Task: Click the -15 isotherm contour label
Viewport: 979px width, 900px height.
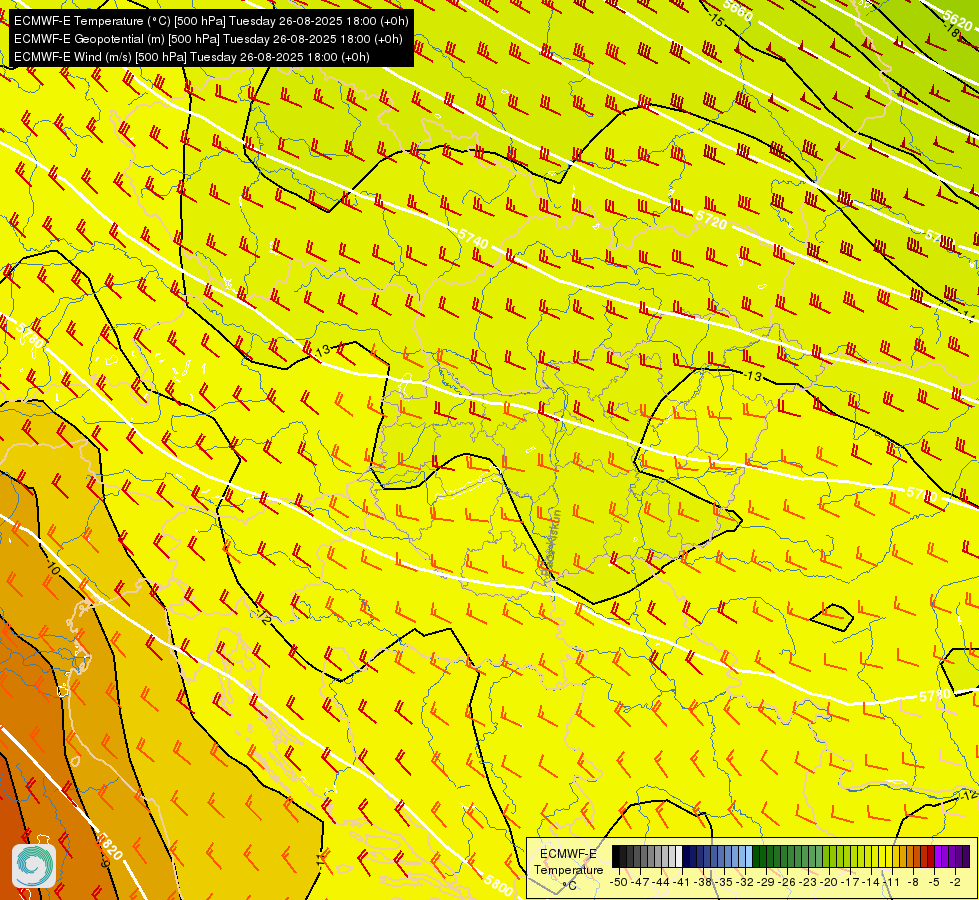Action: tap(717, 20)
